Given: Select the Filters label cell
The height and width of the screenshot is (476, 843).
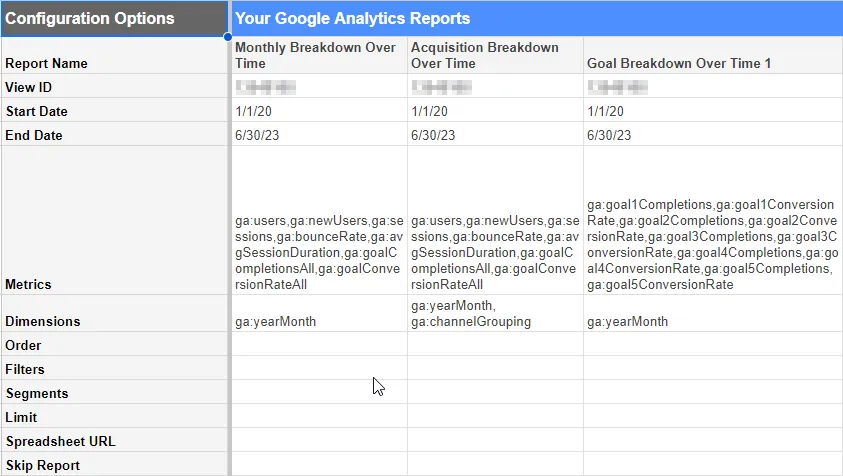Looking at the screenshot, I should [x=114, y=368].
